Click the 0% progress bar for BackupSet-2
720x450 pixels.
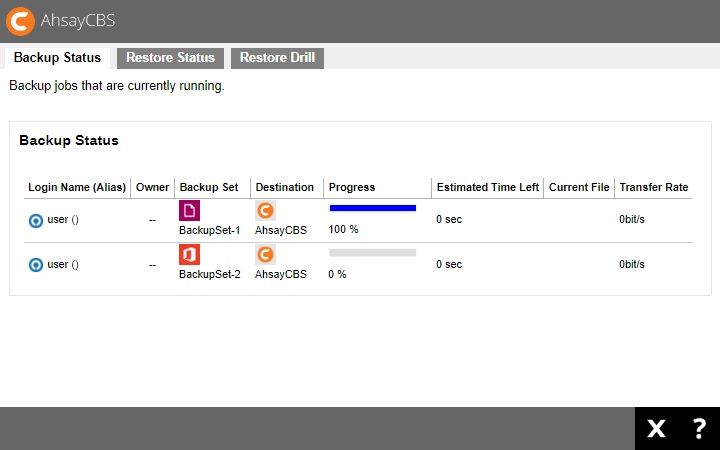(372, 253)
